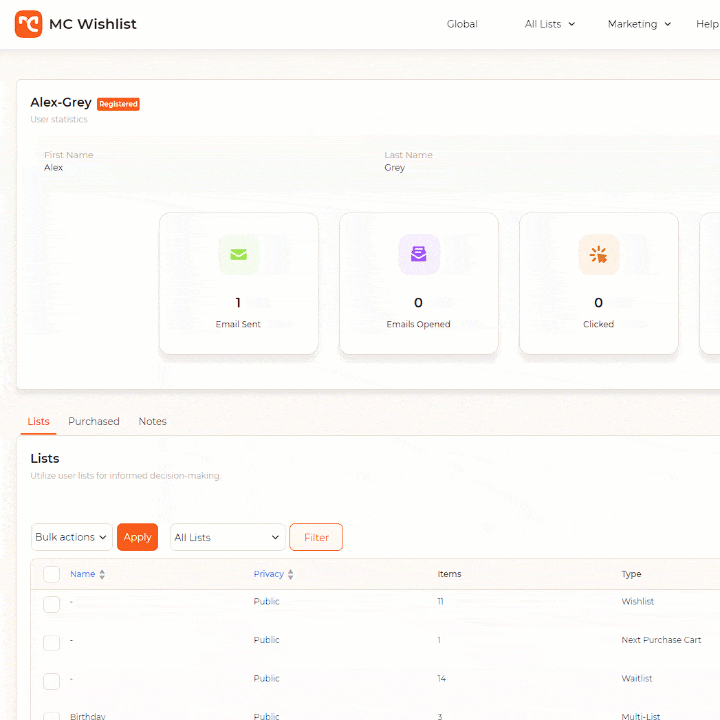Open the Bulk actions dropdown

tap(72, 537)
